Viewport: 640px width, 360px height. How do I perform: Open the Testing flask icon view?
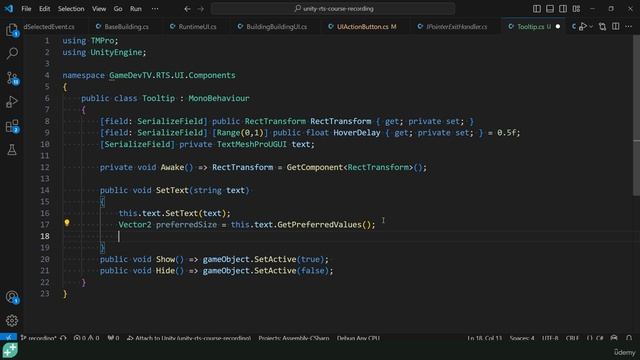[x=12, y=150]
